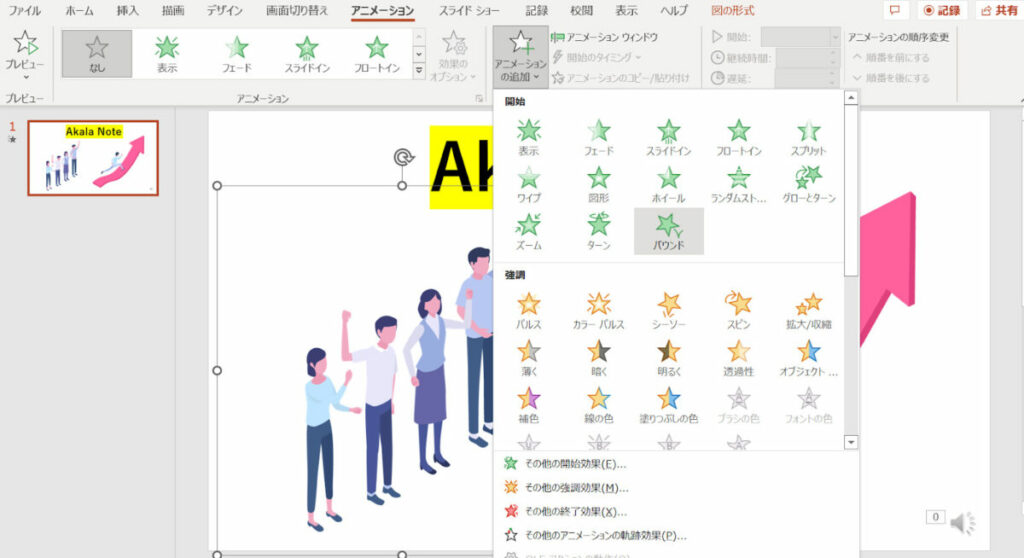This screenshot has height=558, width=1024.
Task: Choose なし in the animation gallery
Action: point(97,53)
